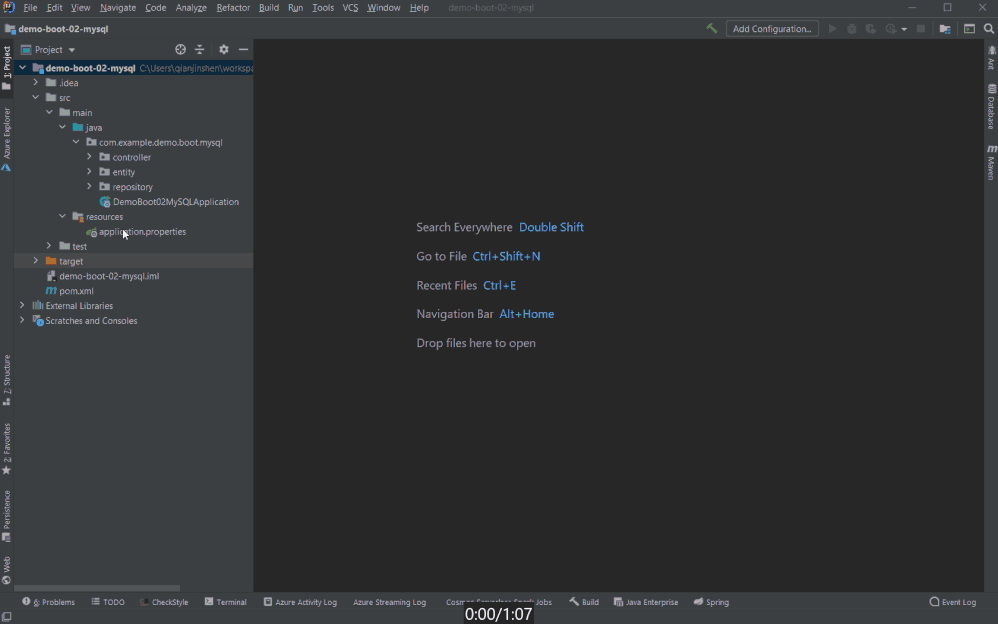This screenshot has width=998, height=624.
Task: Open the Azure Activity Log tab
Action: point(300,602)
